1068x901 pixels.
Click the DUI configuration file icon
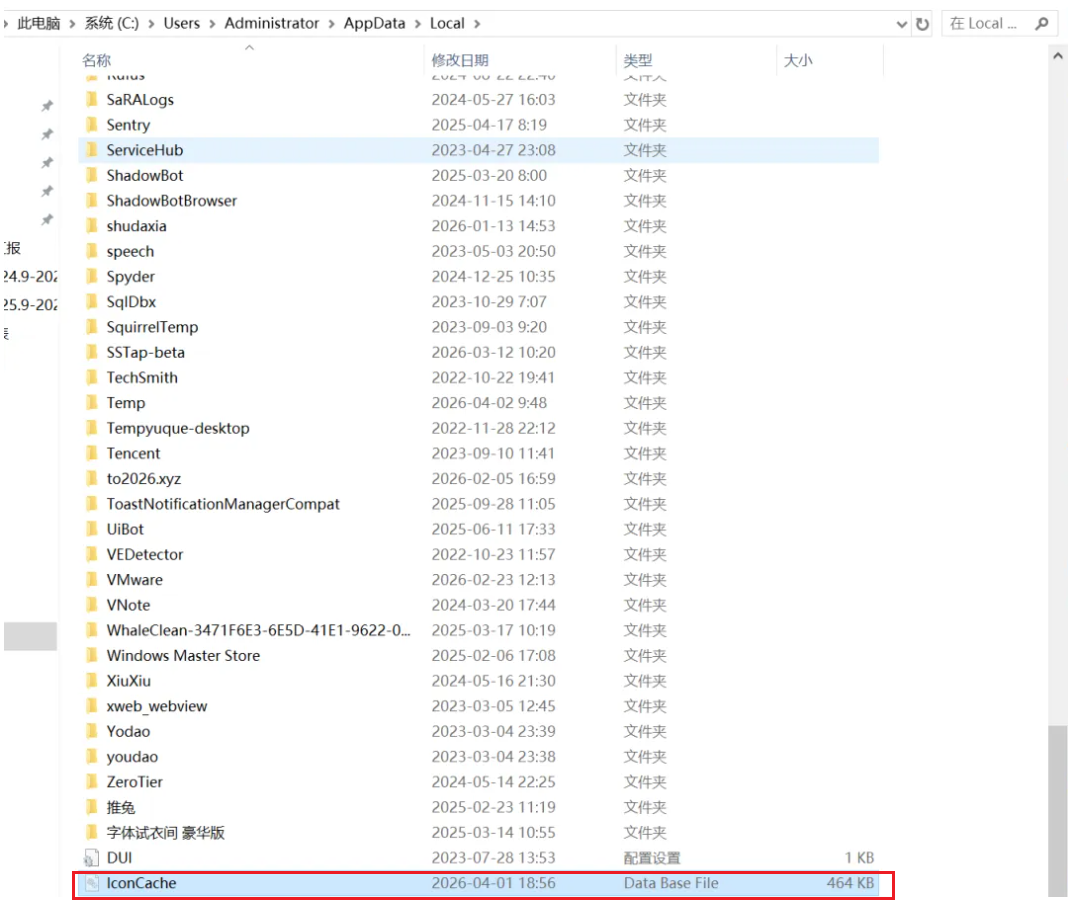click(x=91, y=858)
